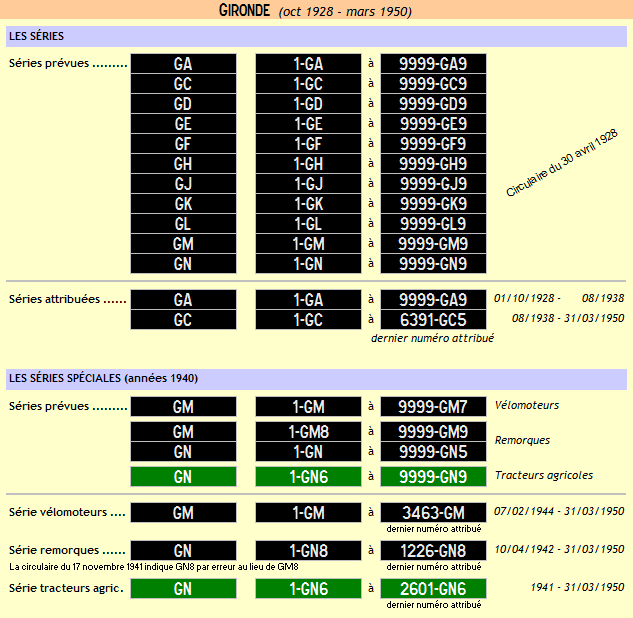Viewport: 633px width, 618px height.
Task: Click the 1-GE start plate
Action: (x=308, y=124)
